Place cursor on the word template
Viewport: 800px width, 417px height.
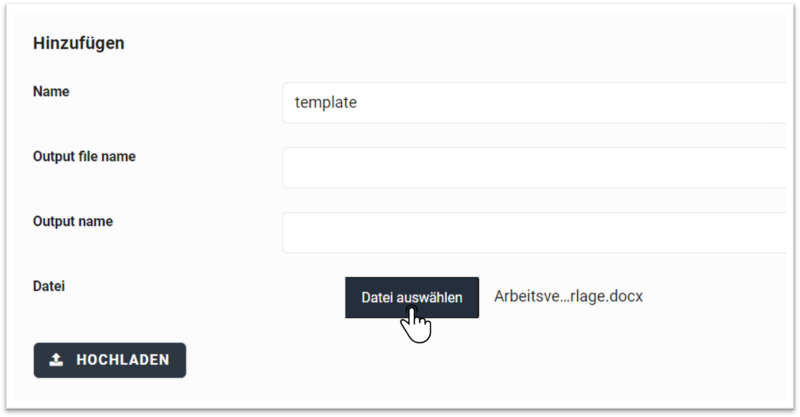pyautogui.click(x=326, y=103)
